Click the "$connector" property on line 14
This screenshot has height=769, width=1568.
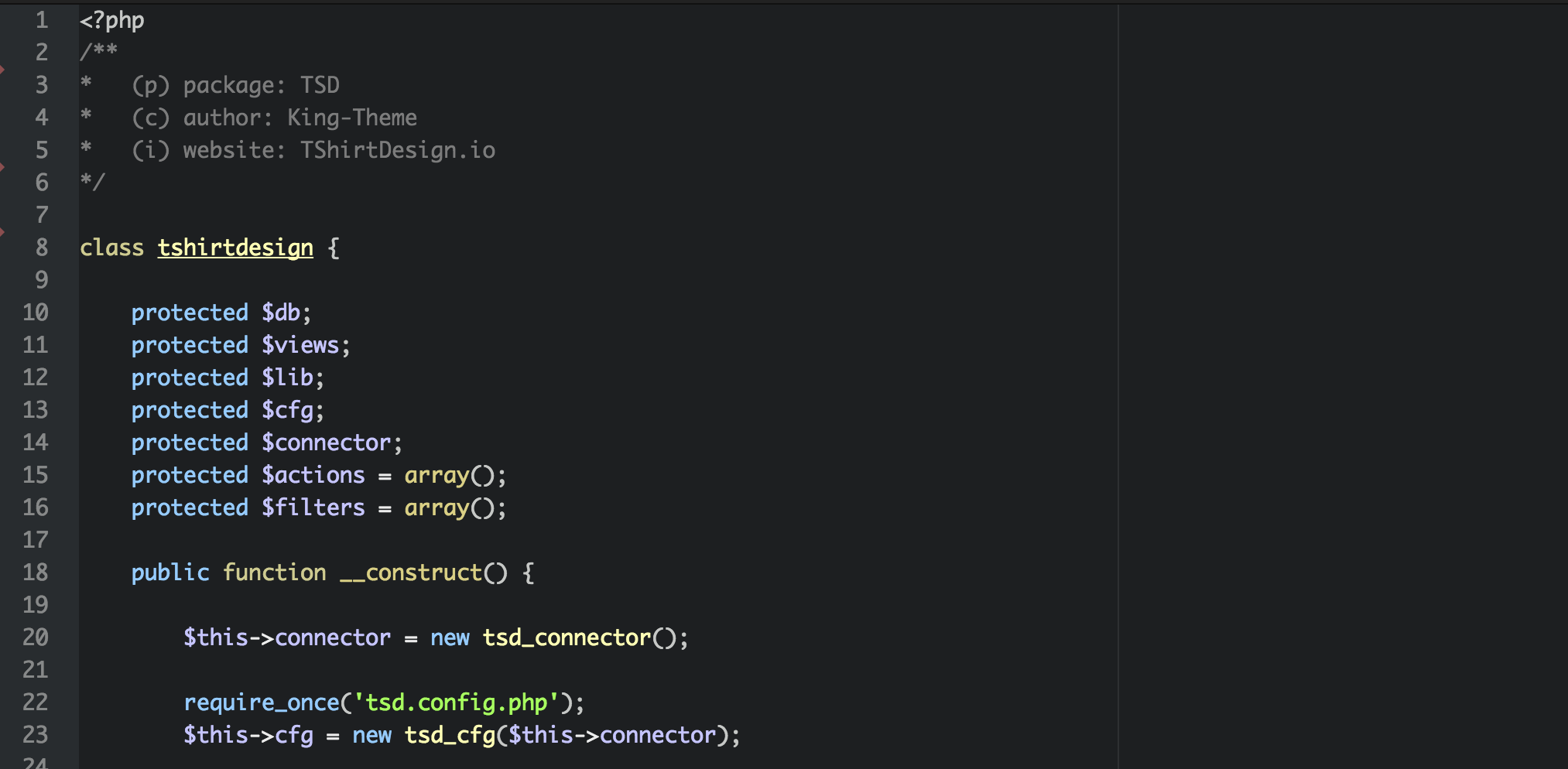click(x=327, y=443)
